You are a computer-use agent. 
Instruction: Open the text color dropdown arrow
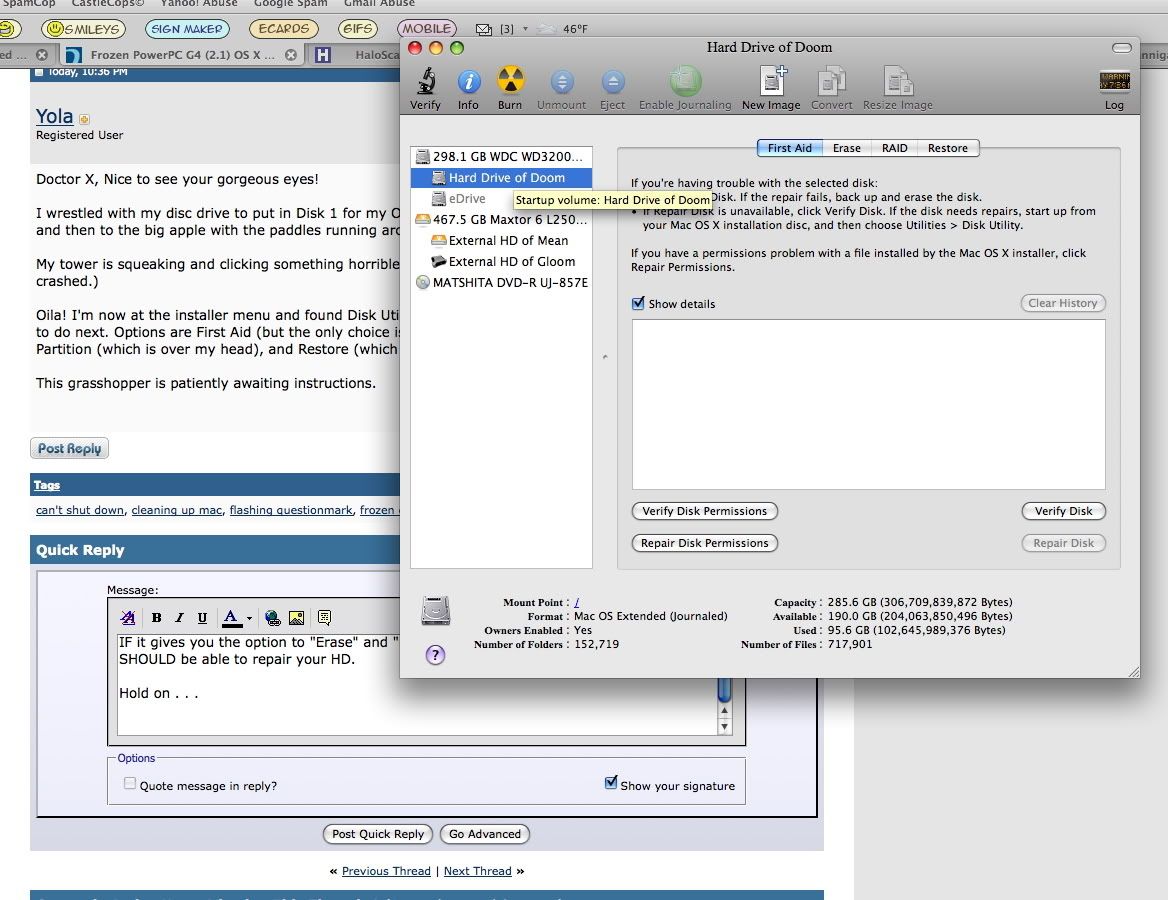[249, 618]
